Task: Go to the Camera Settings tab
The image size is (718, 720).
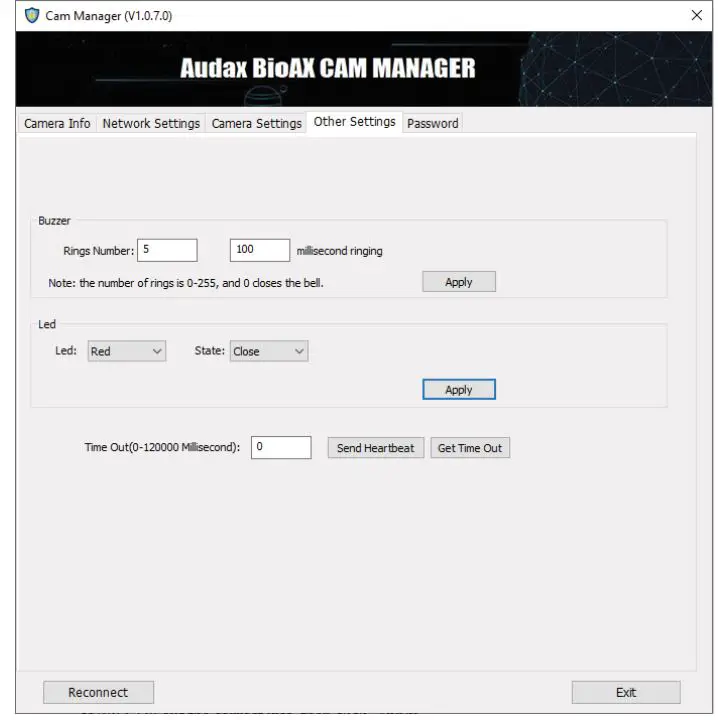Action: coord(256,124)
